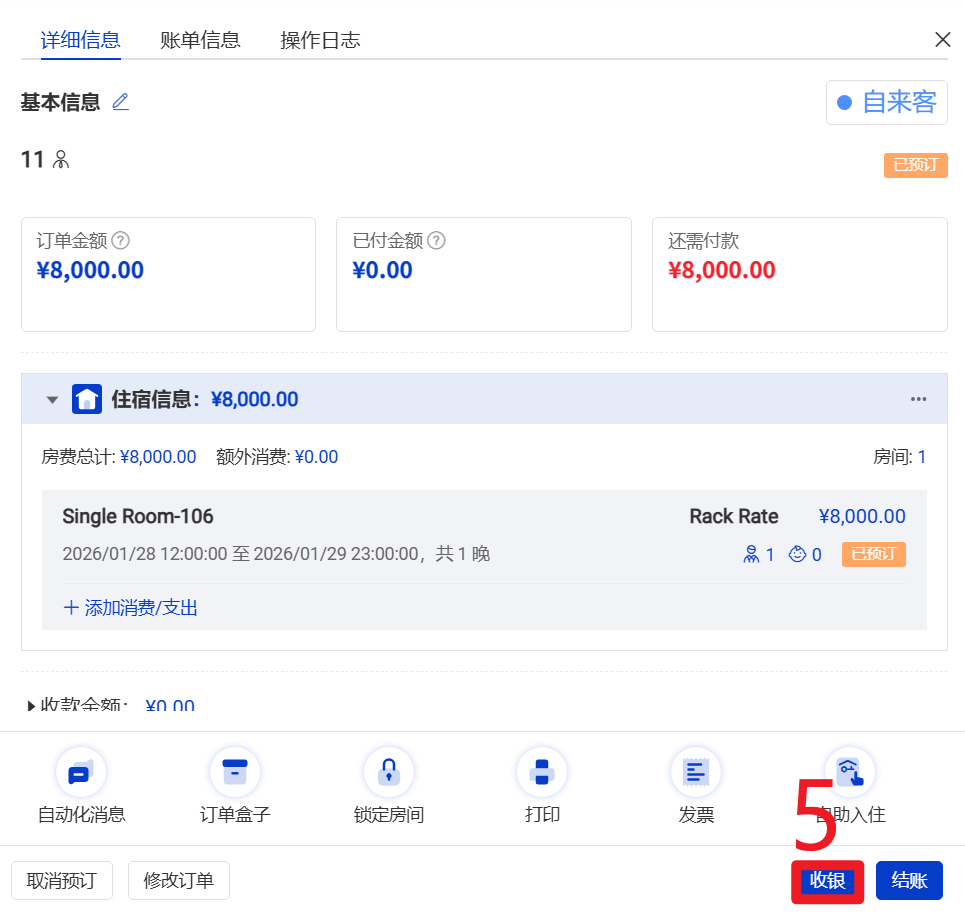This screenshot has width=965, height=914.
Task: Click the 修改订单 modify order button
Action: click(x=179, y=881)
